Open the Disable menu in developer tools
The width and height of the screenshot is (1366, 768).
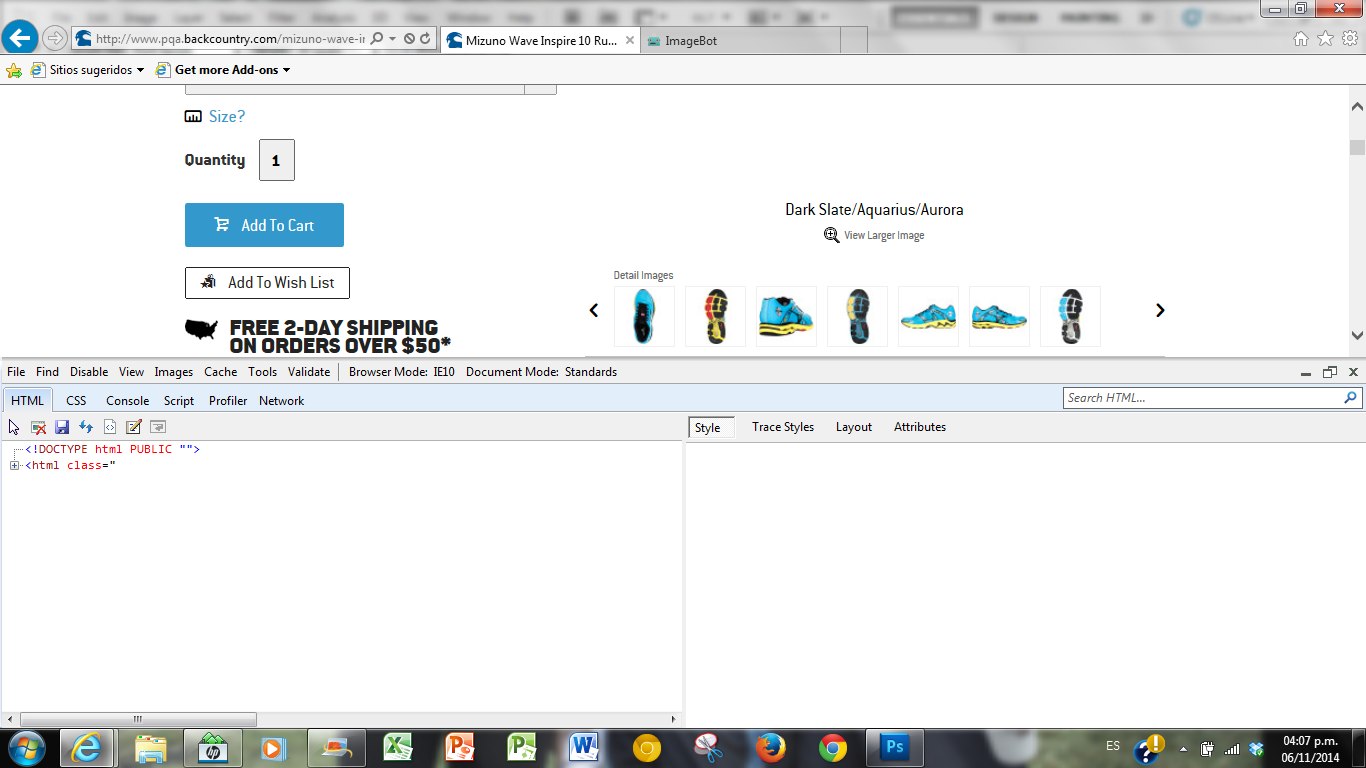point(88,372)
